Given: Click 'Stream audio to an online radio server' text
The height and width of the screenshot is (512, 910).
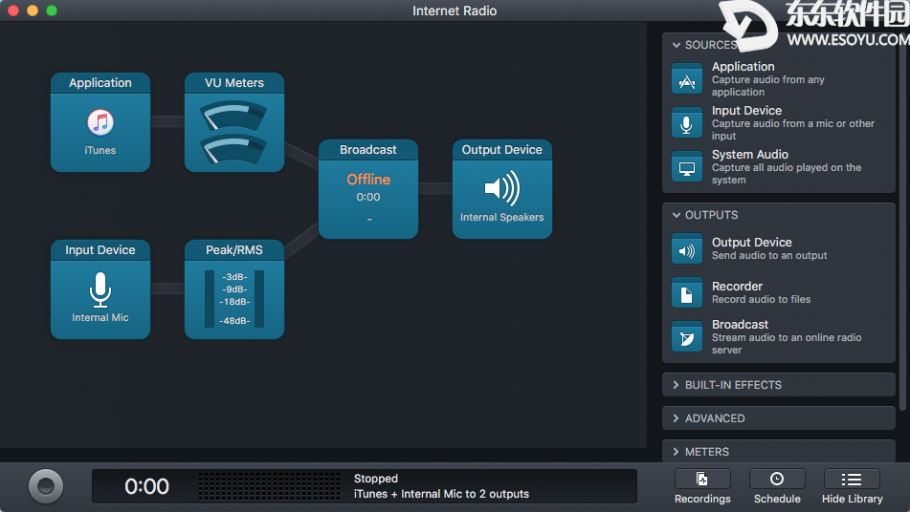Looking at the screenshot, I should click(786, 344).
